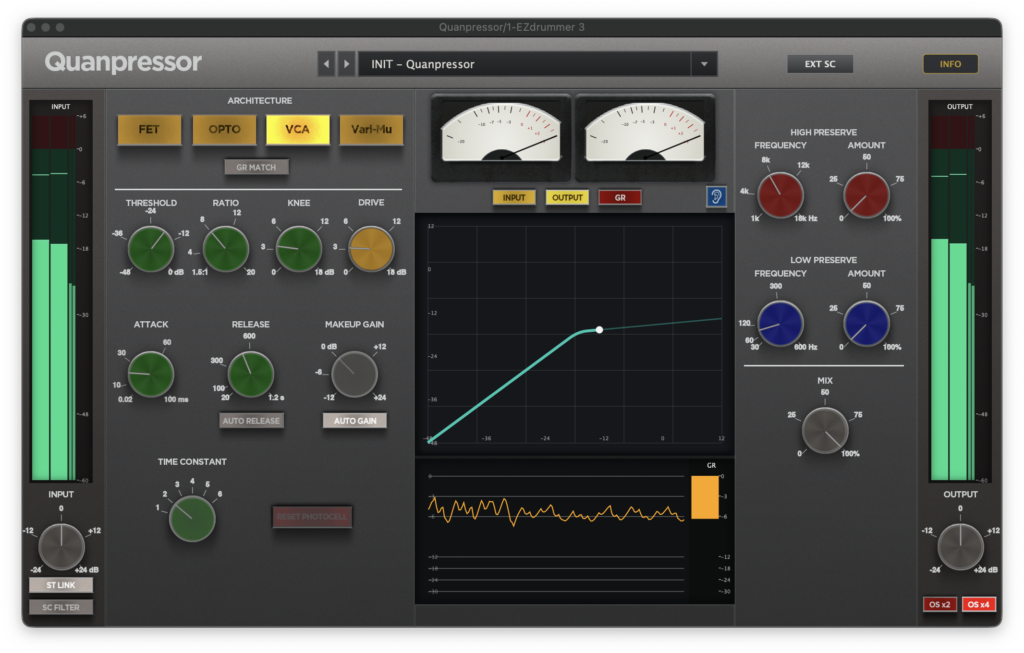Click the OUTPUT gain knob
Image resolution: width=1024 pixels, height=653 pixels.
(x=961, y=547)
